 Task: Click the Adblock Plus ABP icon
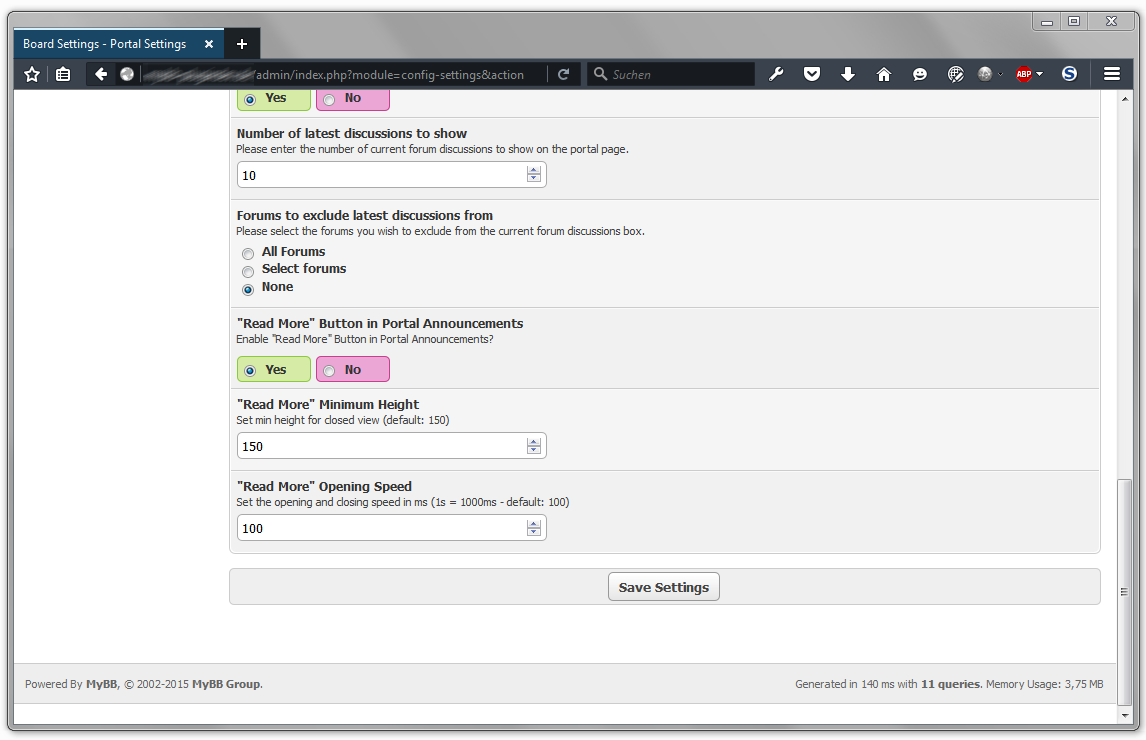click(x=1023, y=74)
